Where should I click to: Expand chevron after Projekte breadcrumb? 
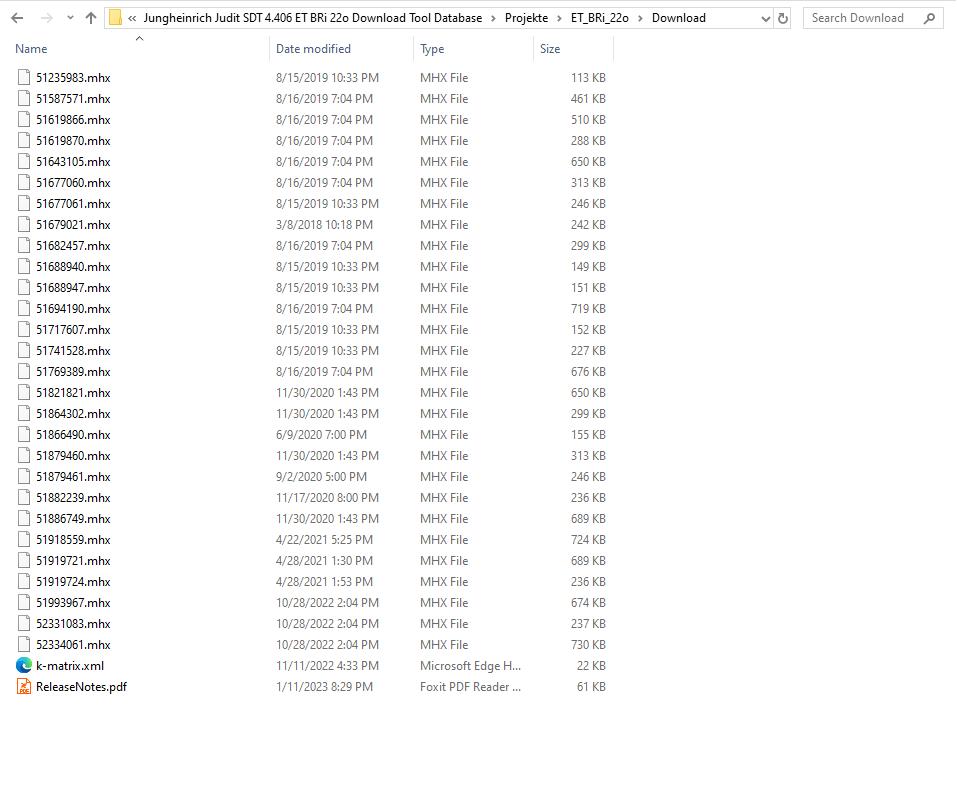pos(559,18)
